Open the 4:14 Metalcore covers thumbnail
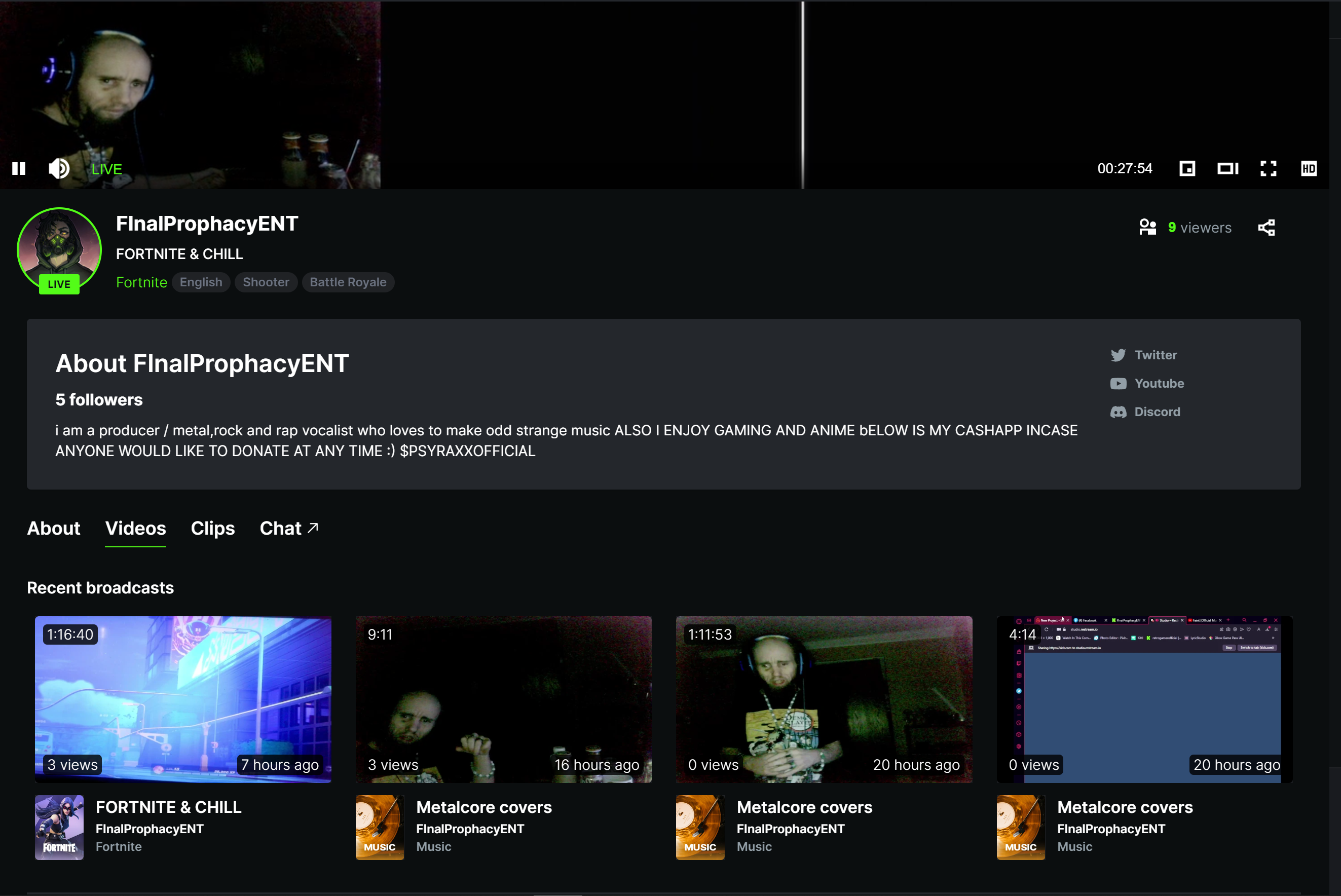1341x896 pixels. 1144,699
